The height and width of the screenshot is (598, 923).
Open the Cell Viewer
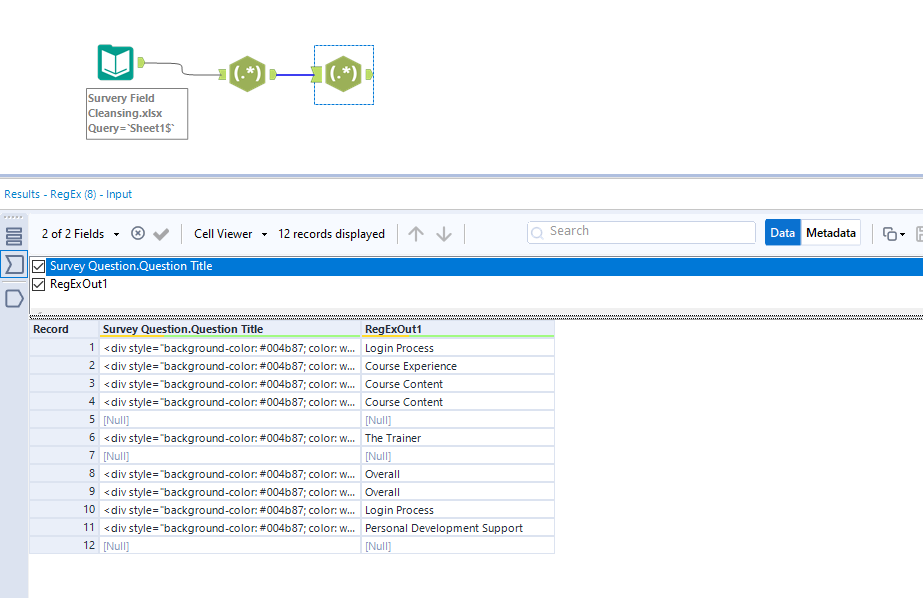pos(222,233)
